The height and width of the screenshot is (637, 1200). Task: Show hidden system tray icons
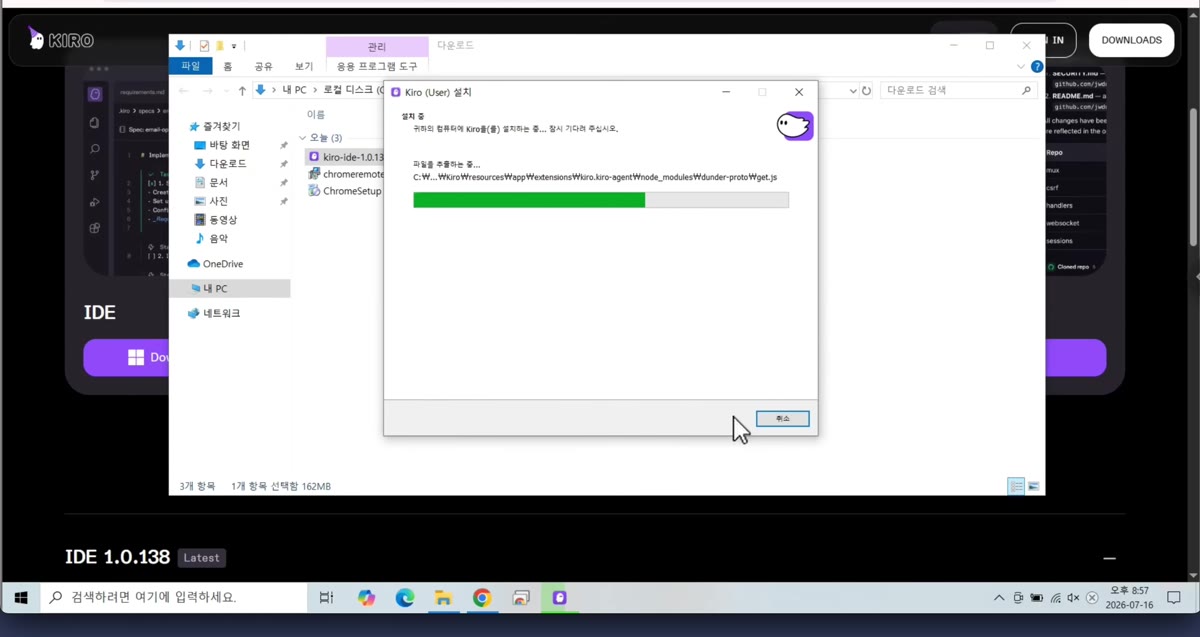click(x=998, y=598)
